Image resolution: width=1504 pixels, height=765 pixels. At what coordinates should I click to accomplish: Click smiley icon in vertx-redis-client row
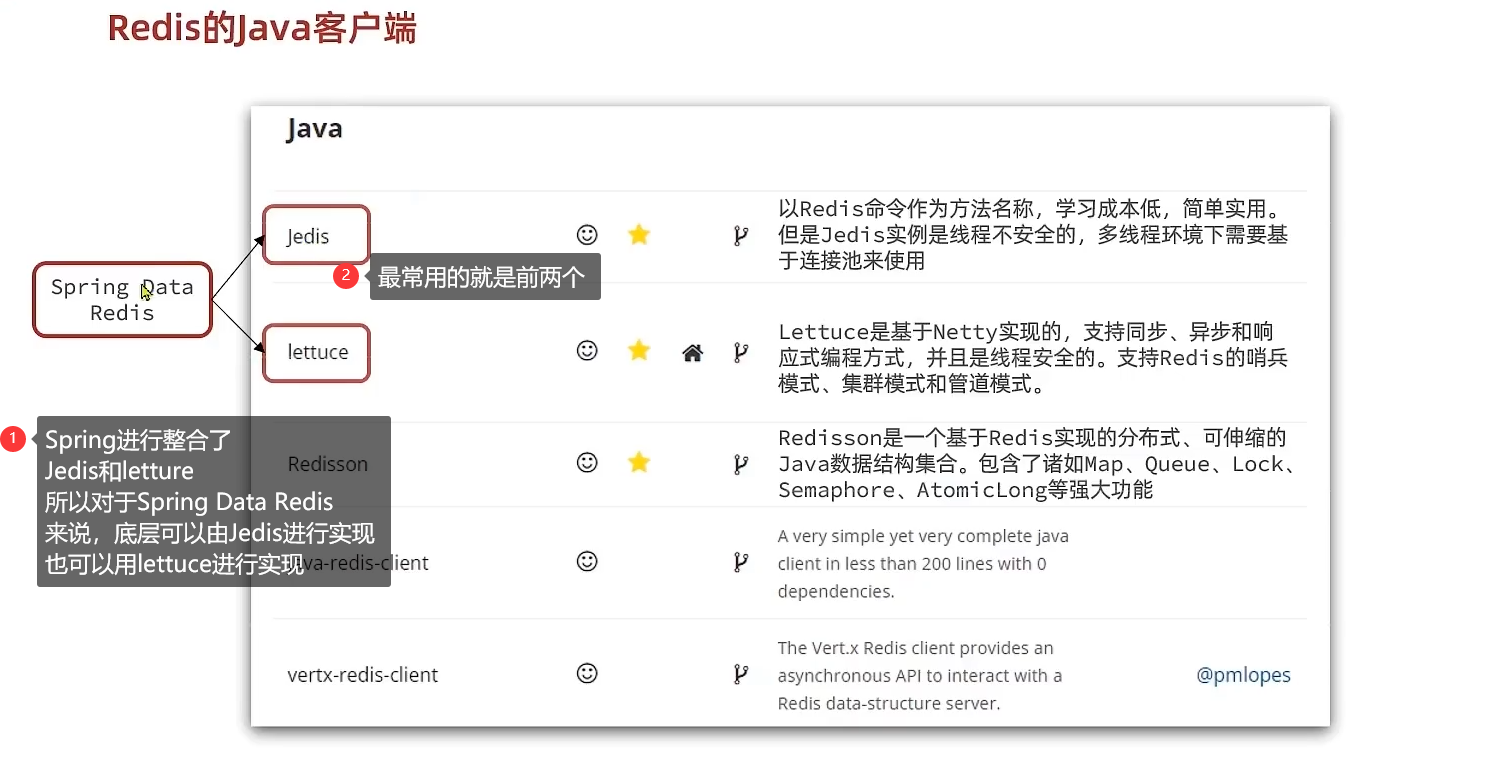tap(587, 673)
